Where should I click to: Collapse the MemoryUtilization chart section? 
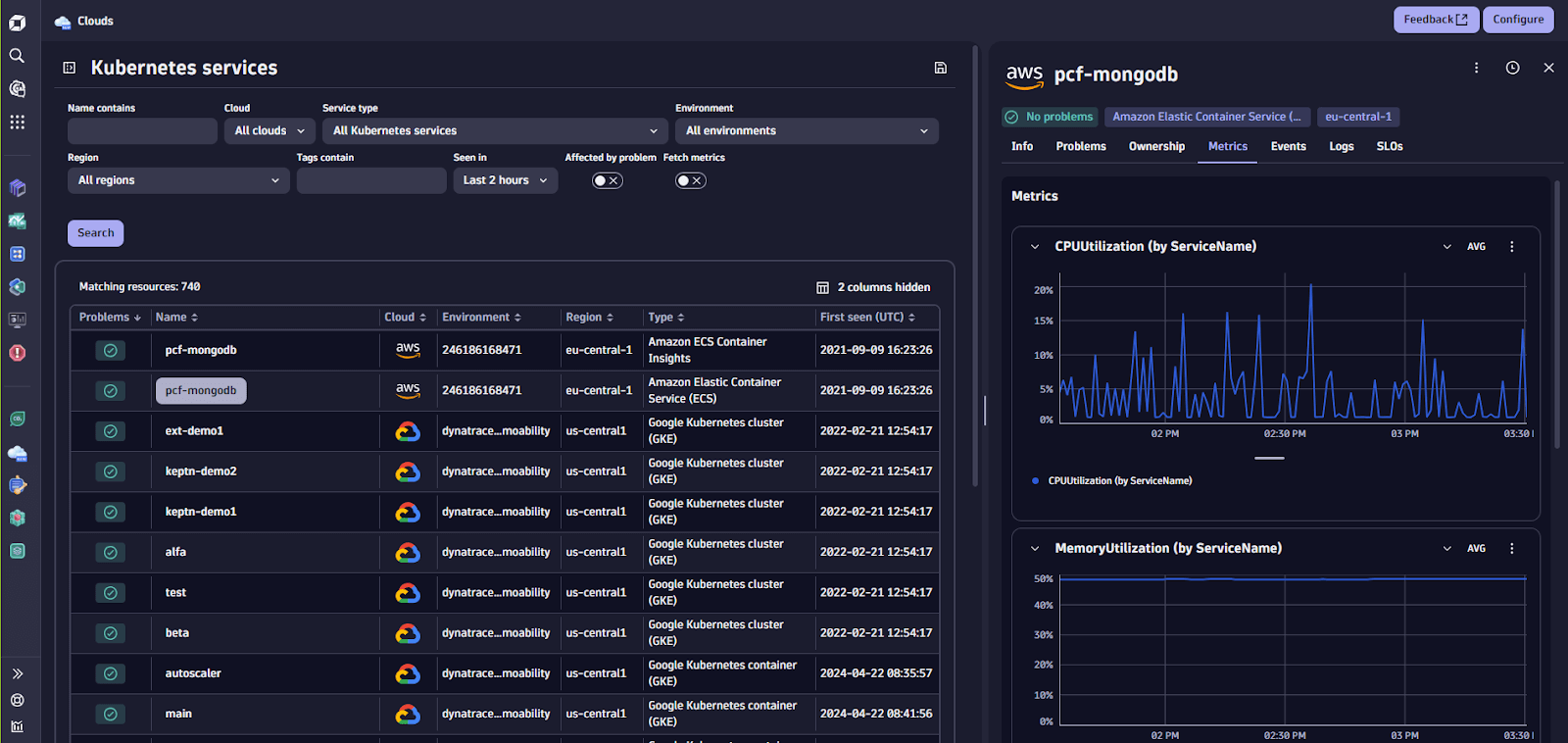coord(1035,549)
